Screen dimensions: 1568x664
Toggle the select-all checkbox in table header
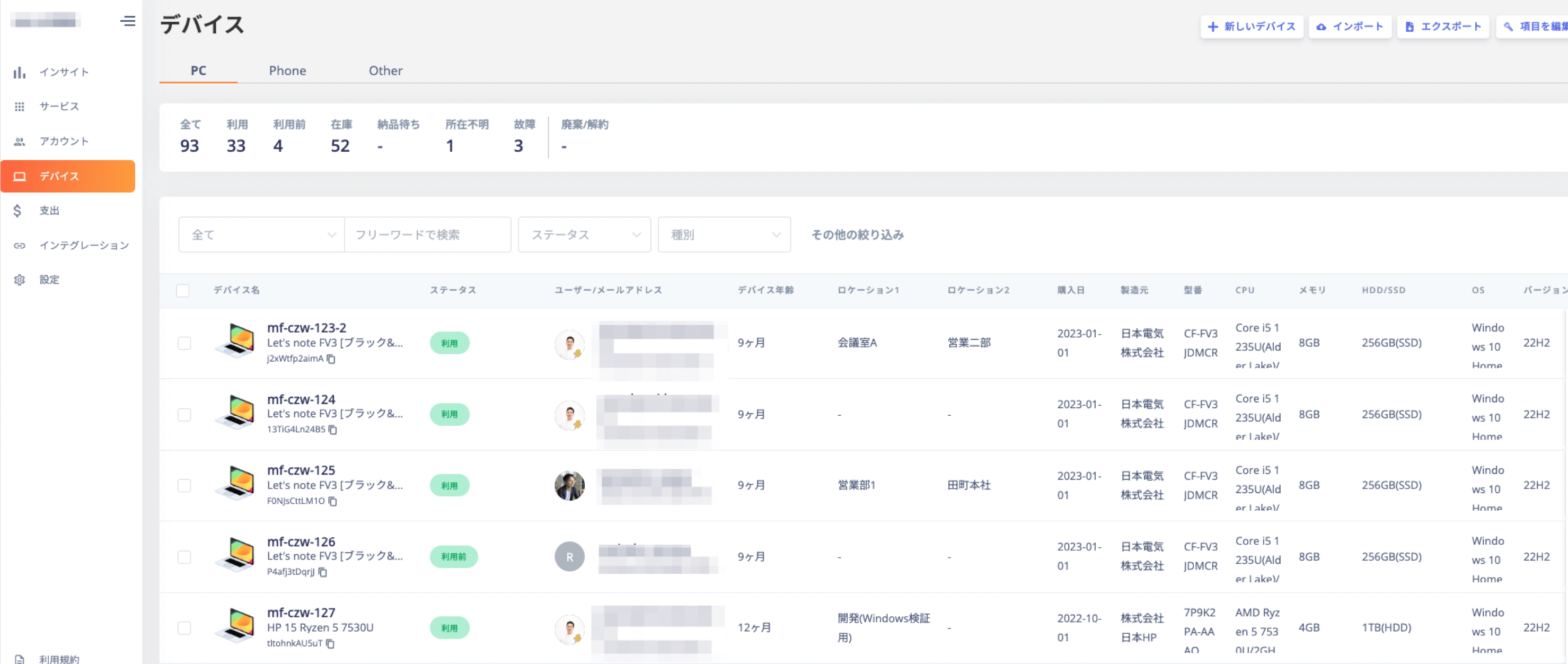(182, 291)
